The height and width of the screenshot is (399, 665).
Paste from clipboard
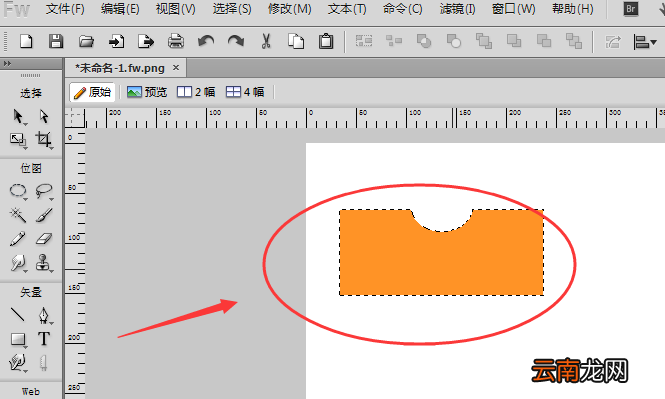[x=326, y=41]
